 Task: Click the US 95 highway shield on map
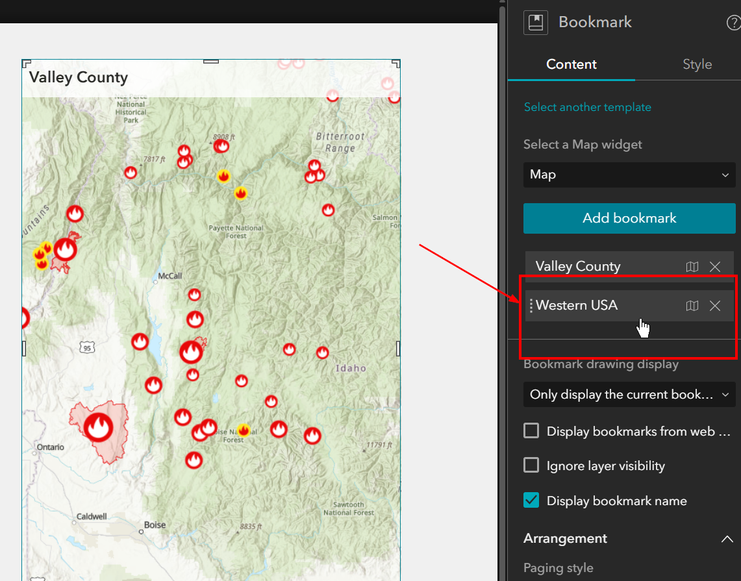pyautogui.click(x=86, y=348)
